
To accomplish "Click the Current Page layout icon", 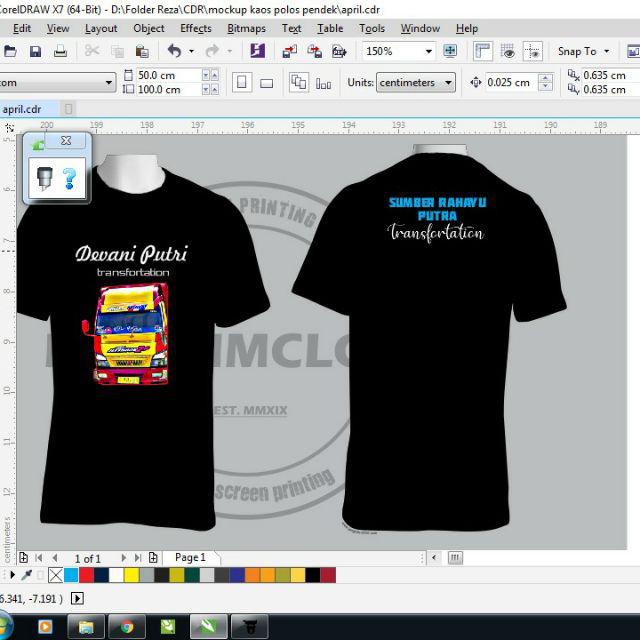I will coord(323,84).
